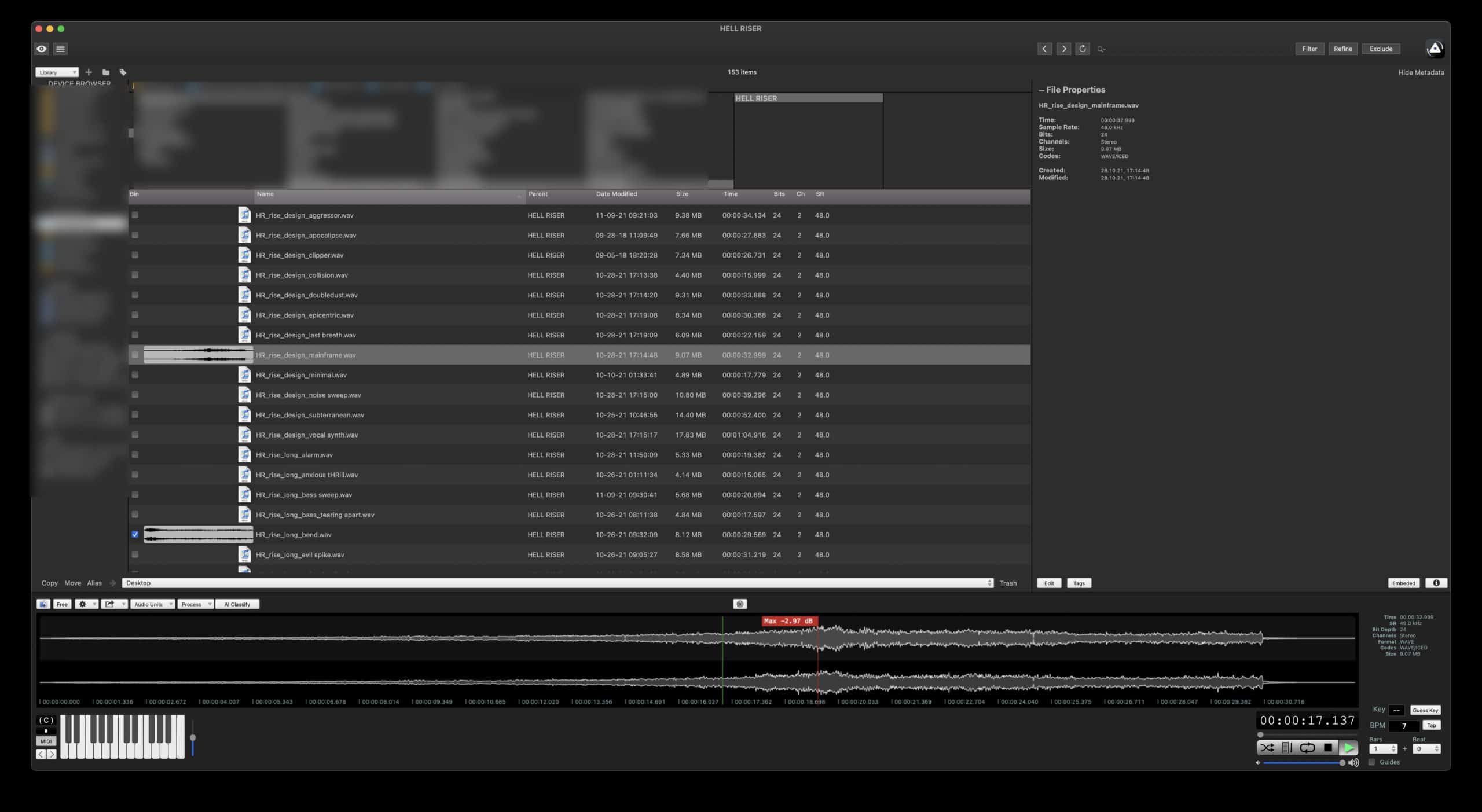This screenshot has height=812, width=1482.
Task: Toggle the shuffle playback icon
Action: (1267, 748)
